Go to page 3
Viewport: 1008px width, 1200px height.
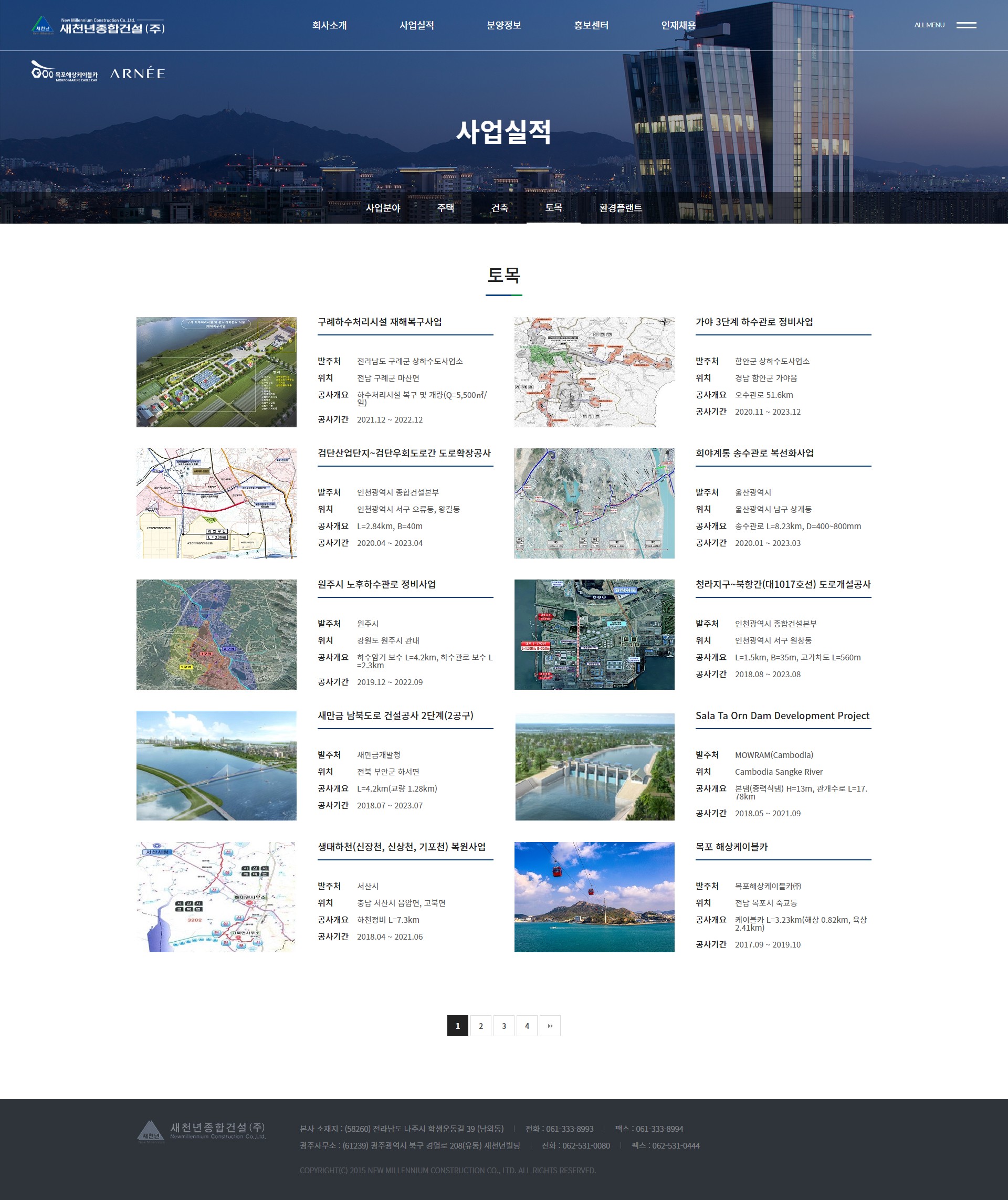click(504, 1026)
